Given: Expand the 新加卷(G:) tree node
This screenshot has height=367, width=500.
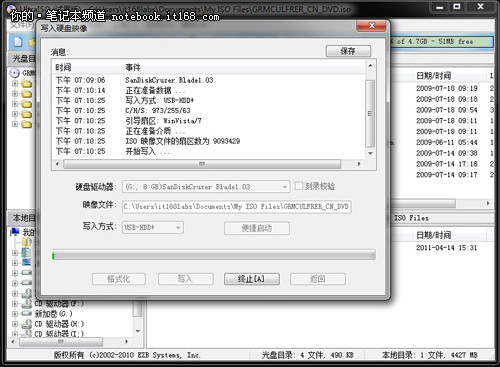Looking at the screenshot, I should [15, 314].
